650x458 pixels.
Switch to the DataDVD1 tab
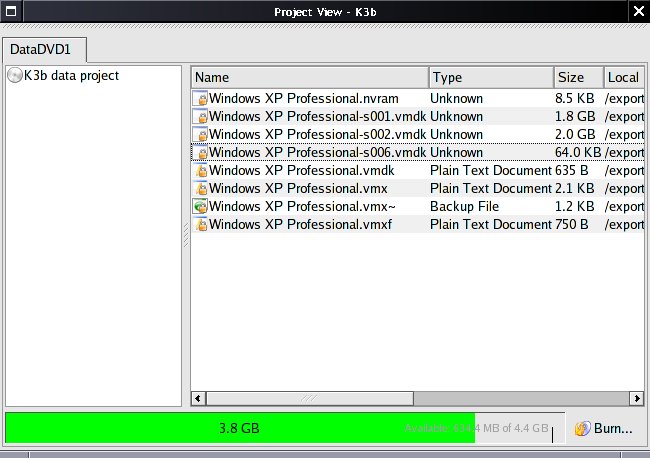click(44, 49)
